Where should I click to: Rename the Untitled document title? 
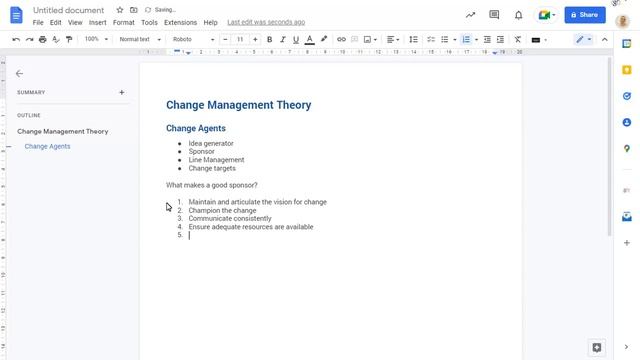(x=69, y=10)
